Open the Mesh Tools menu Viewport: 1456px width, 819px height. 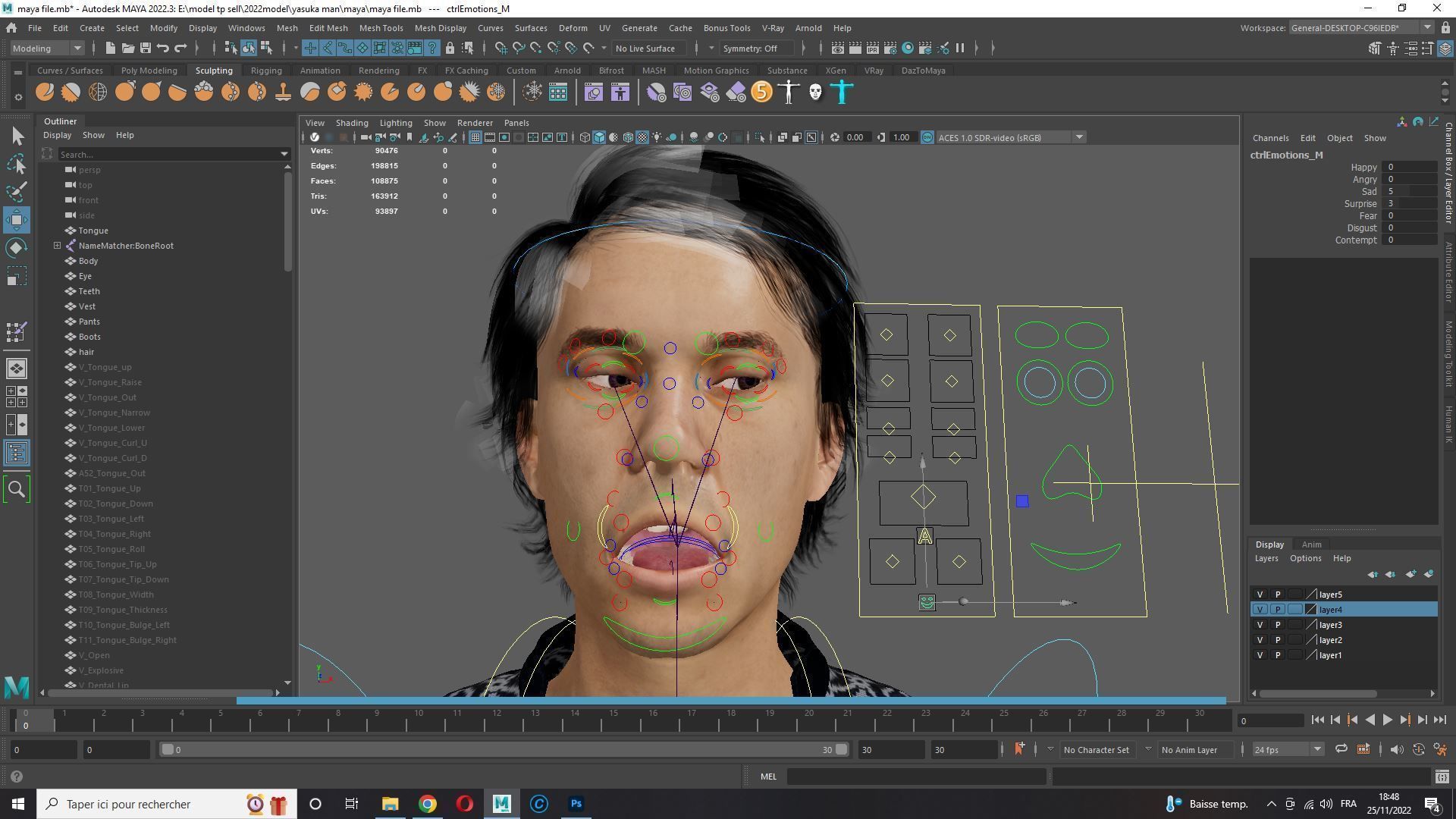(381, 28)
